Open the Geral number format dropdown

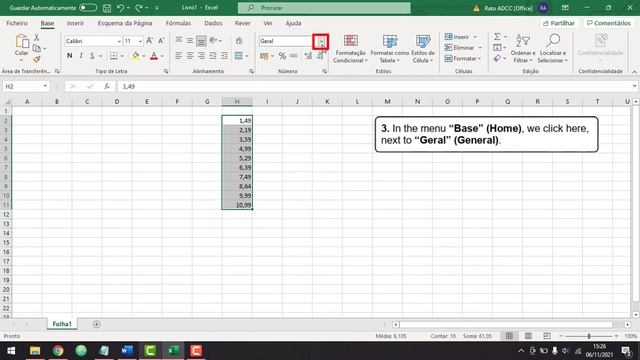(321, 41)
